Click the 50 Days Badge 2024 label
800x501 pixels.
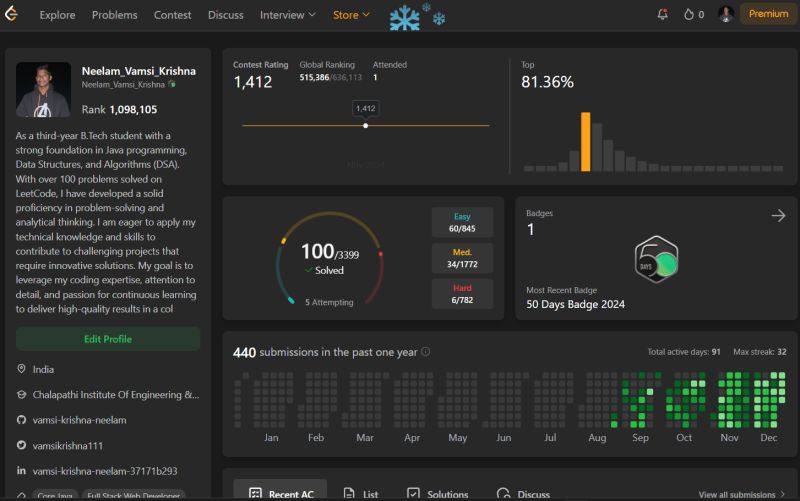point(576,304)
